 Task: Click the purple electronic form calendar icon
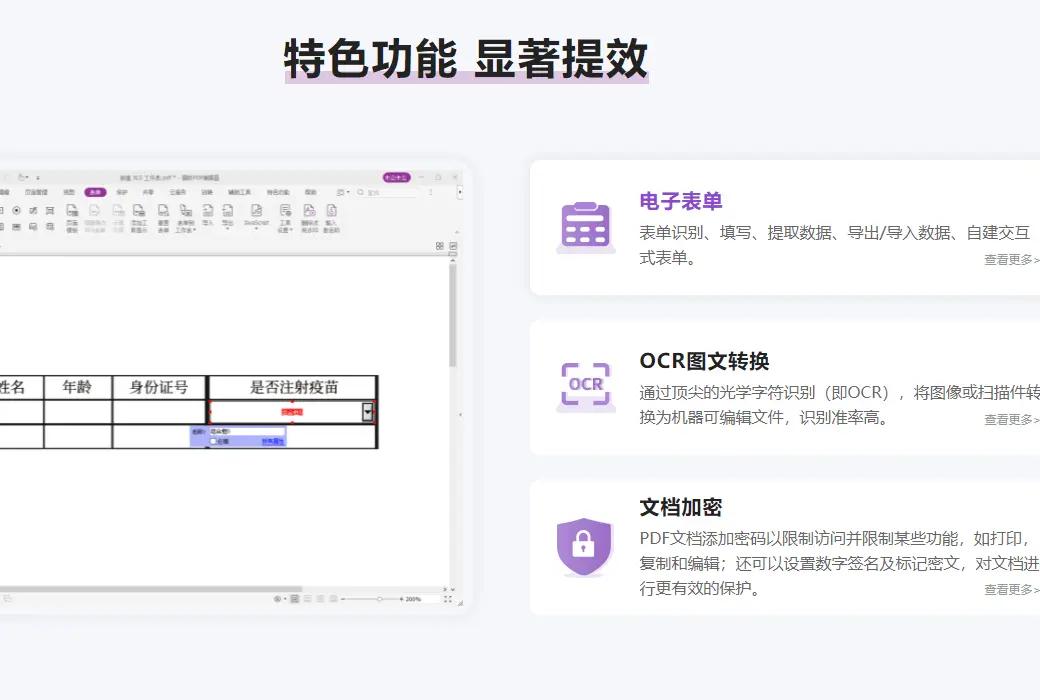click(x=586, y=226)
